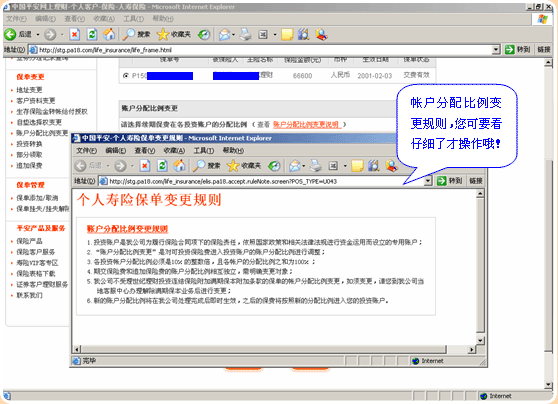This screenshot has width=558, height=404.
Task: Click main browser vertical scrollbar down arrow
Action: pyautogui.click(x=548, y=384)
